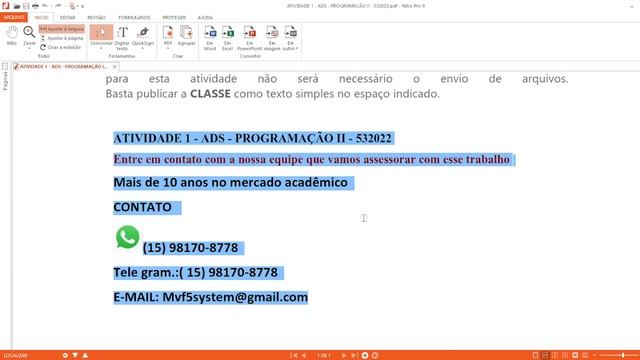Switch to the AJUDA ribbon tab
The width and height of the screenshot is (640, 360).
[x=205, y=18]
